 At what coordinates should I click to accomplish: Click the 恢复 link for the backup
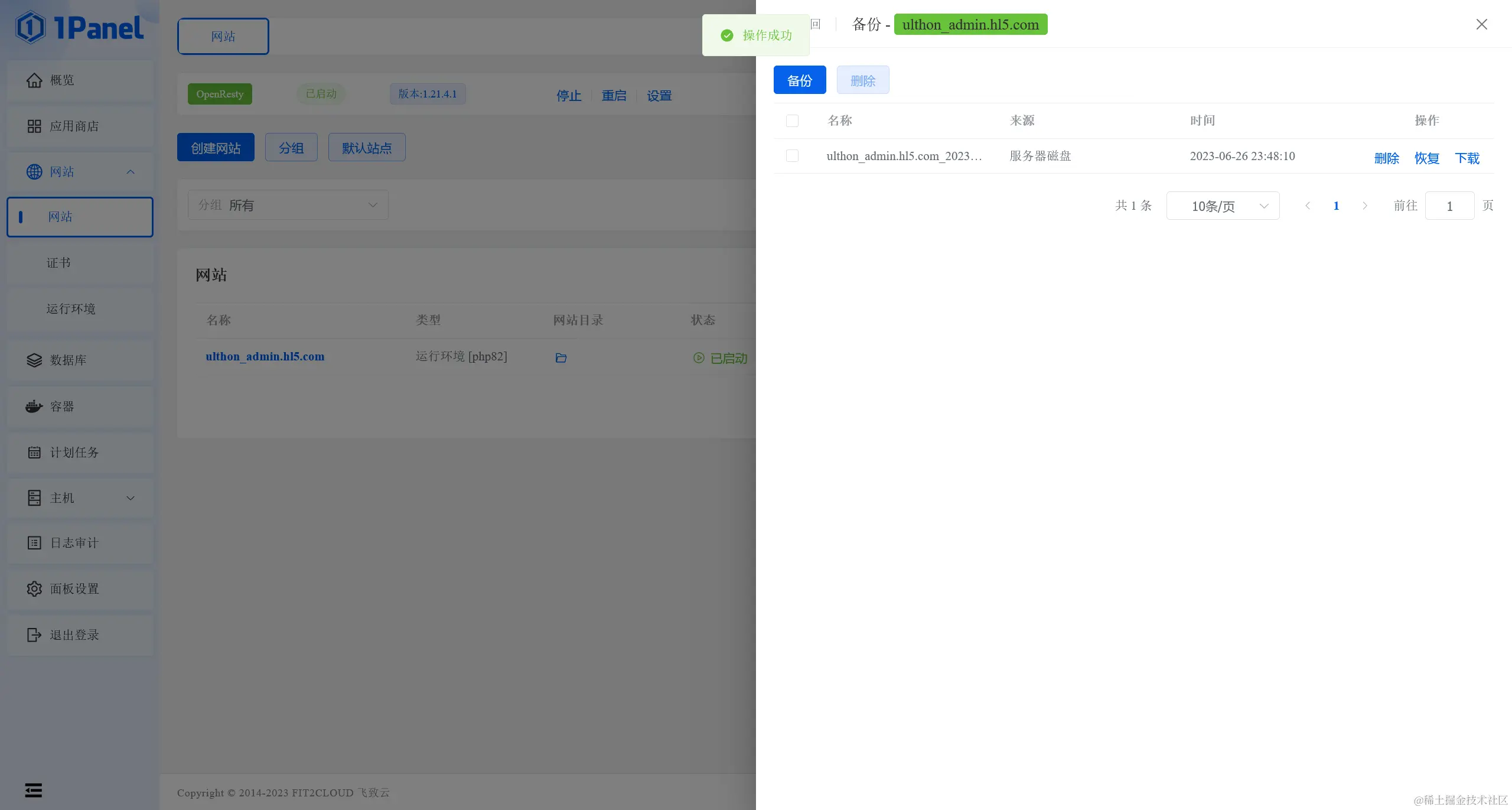tap(1426, 158)
